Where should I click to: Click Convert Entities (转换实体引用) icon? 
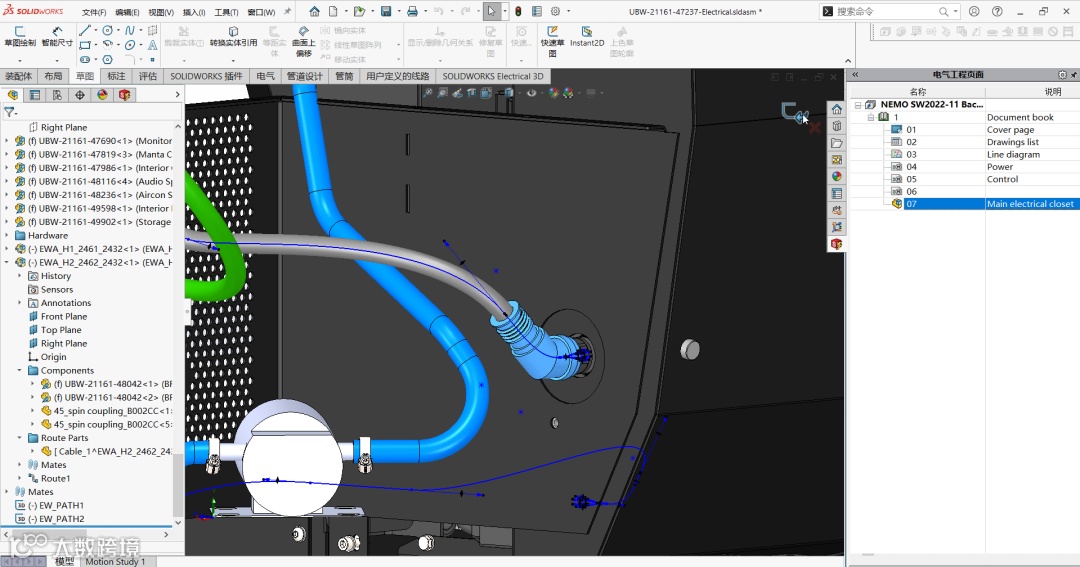[x=233, y=36]
